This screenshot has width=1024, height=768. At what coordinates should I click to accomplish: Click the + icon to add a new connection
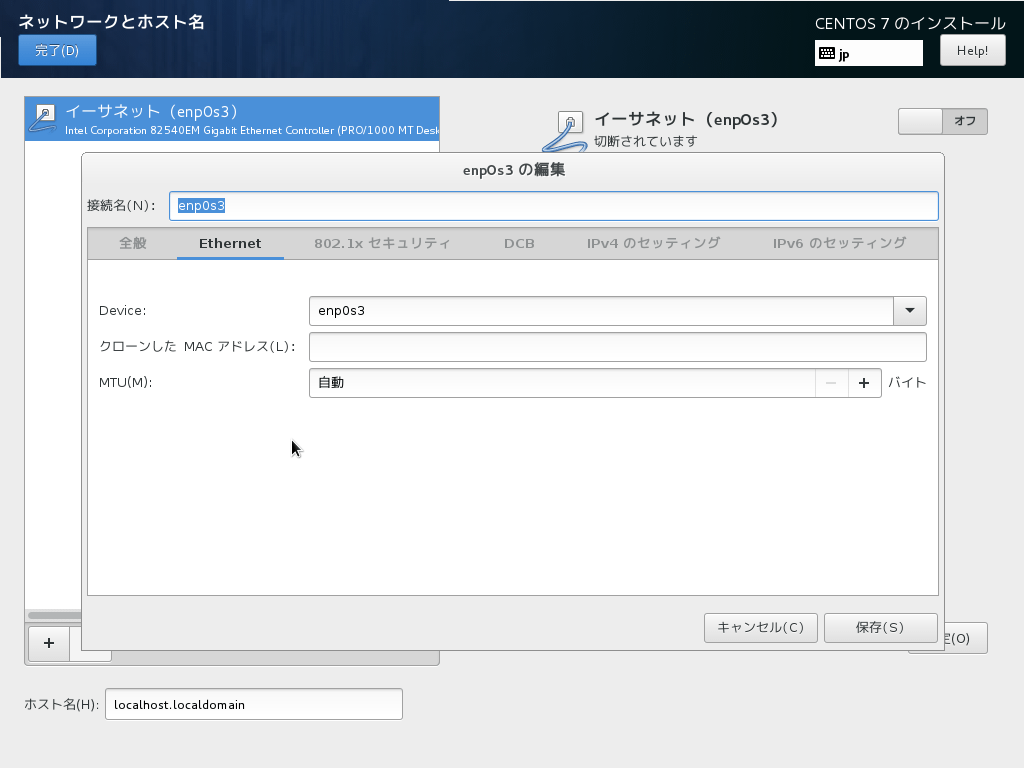[48, 644]
